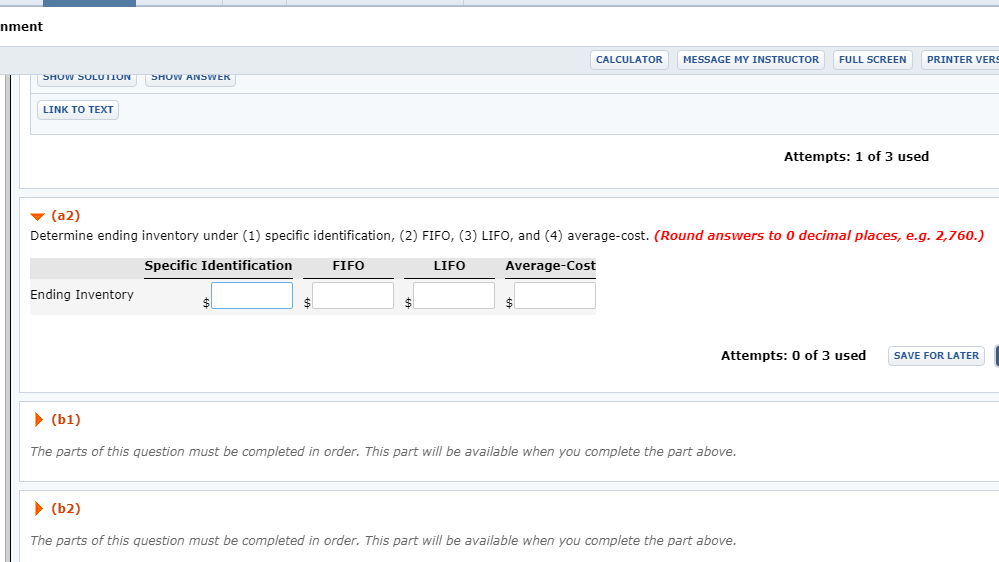The height and width of the screenshot is (562, 999).
Task: Select the Ending Inventory row label
Action: point(82,294)
